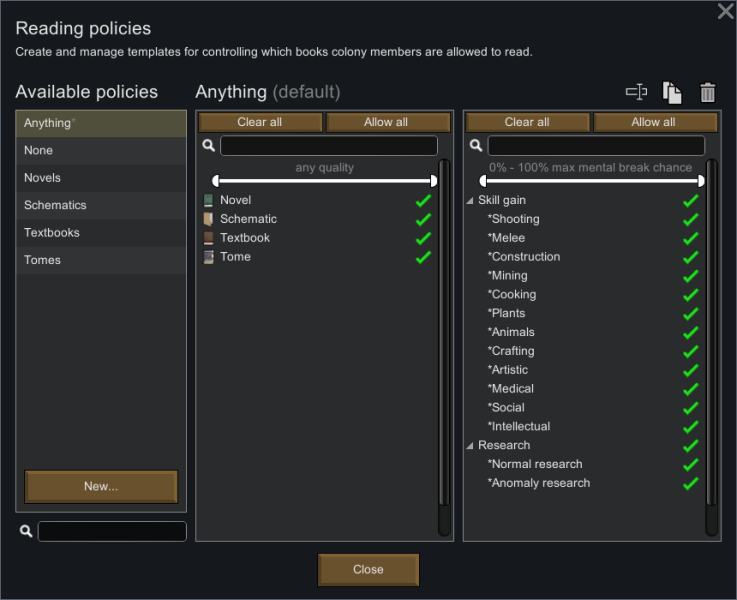This screenshot has height=600, width=737.
Task: Disable the Novel checkmark
Action: tap(423, 200)
